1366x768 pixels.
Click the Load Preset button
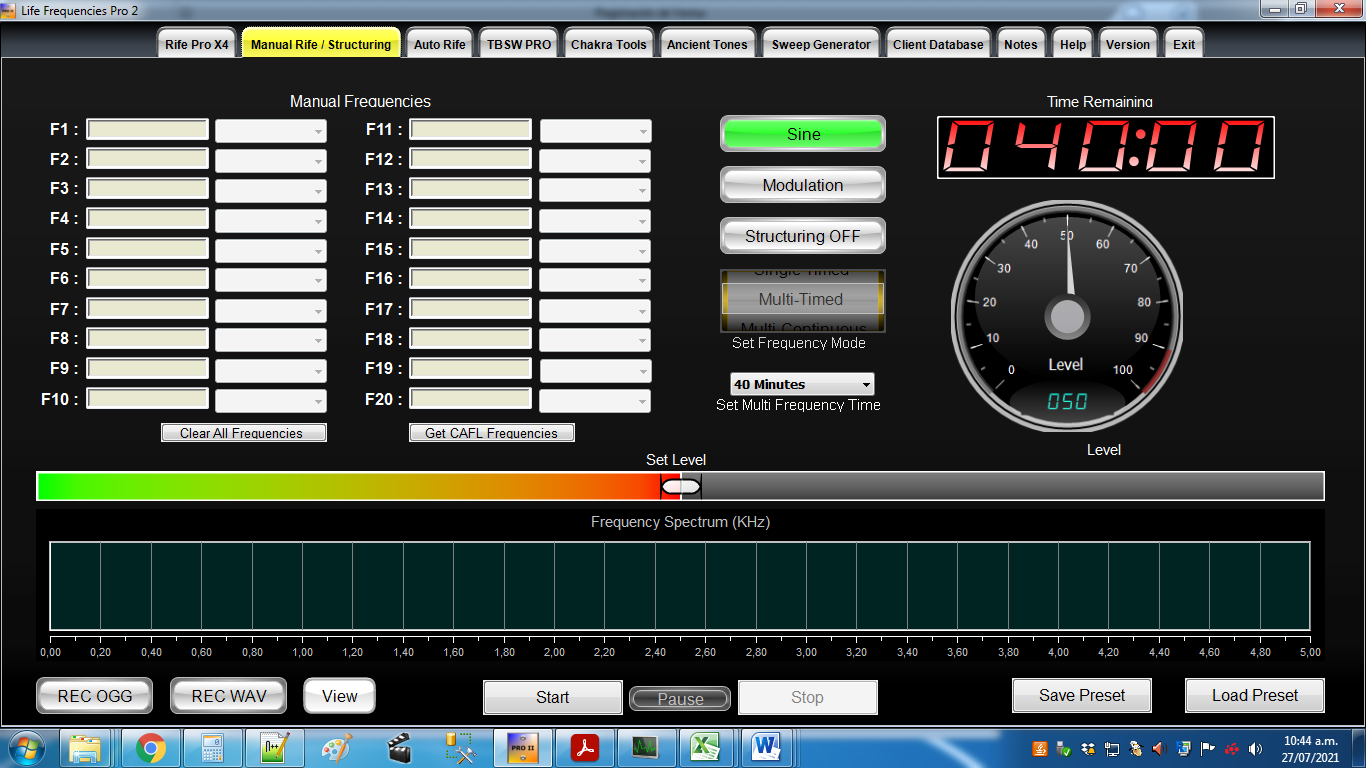coord(1255,695)
